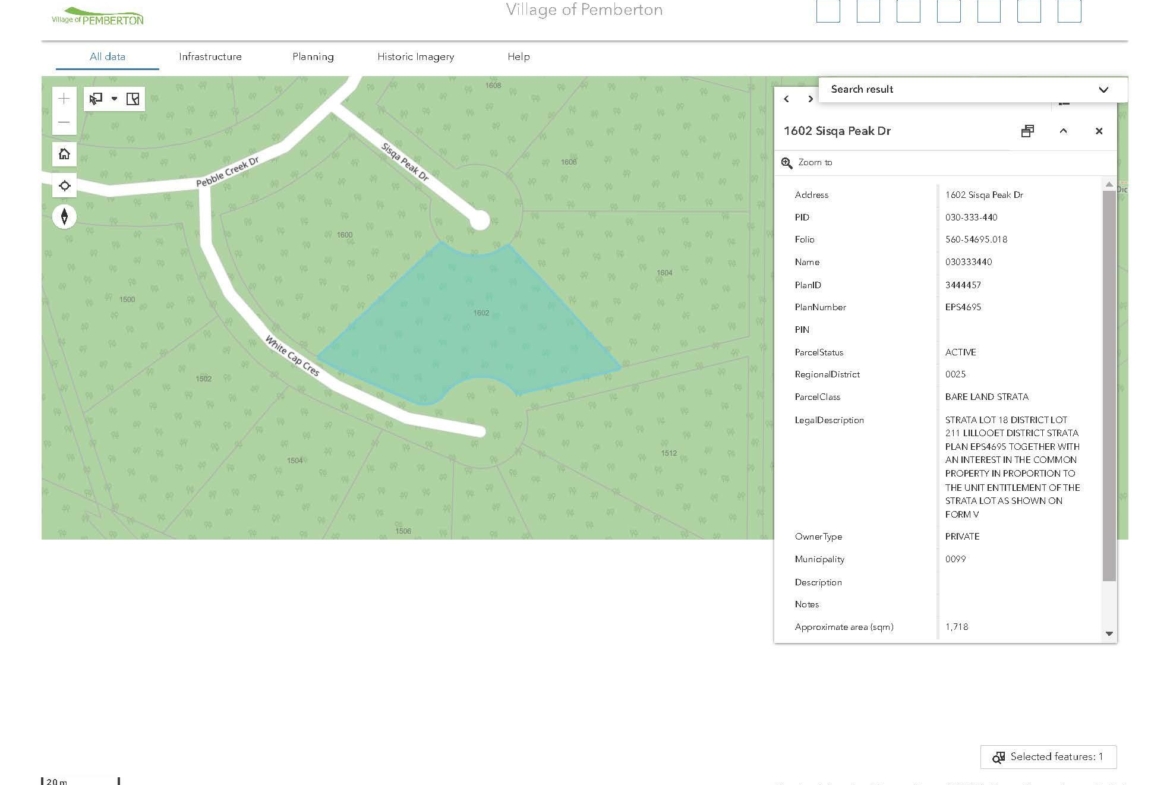Close the parcel information popup

[x=1099, y=131]
